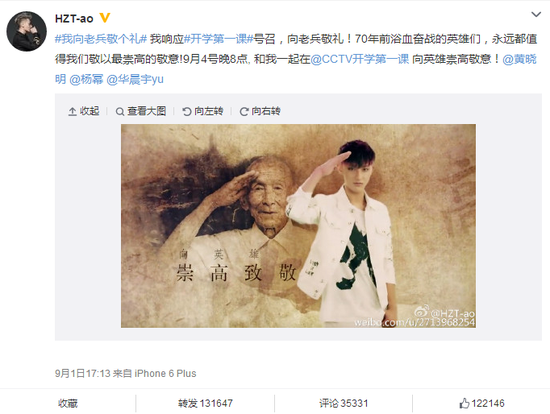The height and width of the screenshot is (414, 550).
Task: Repost using 转发 131647
Action: pyautogui.click(x=205, y=403)
